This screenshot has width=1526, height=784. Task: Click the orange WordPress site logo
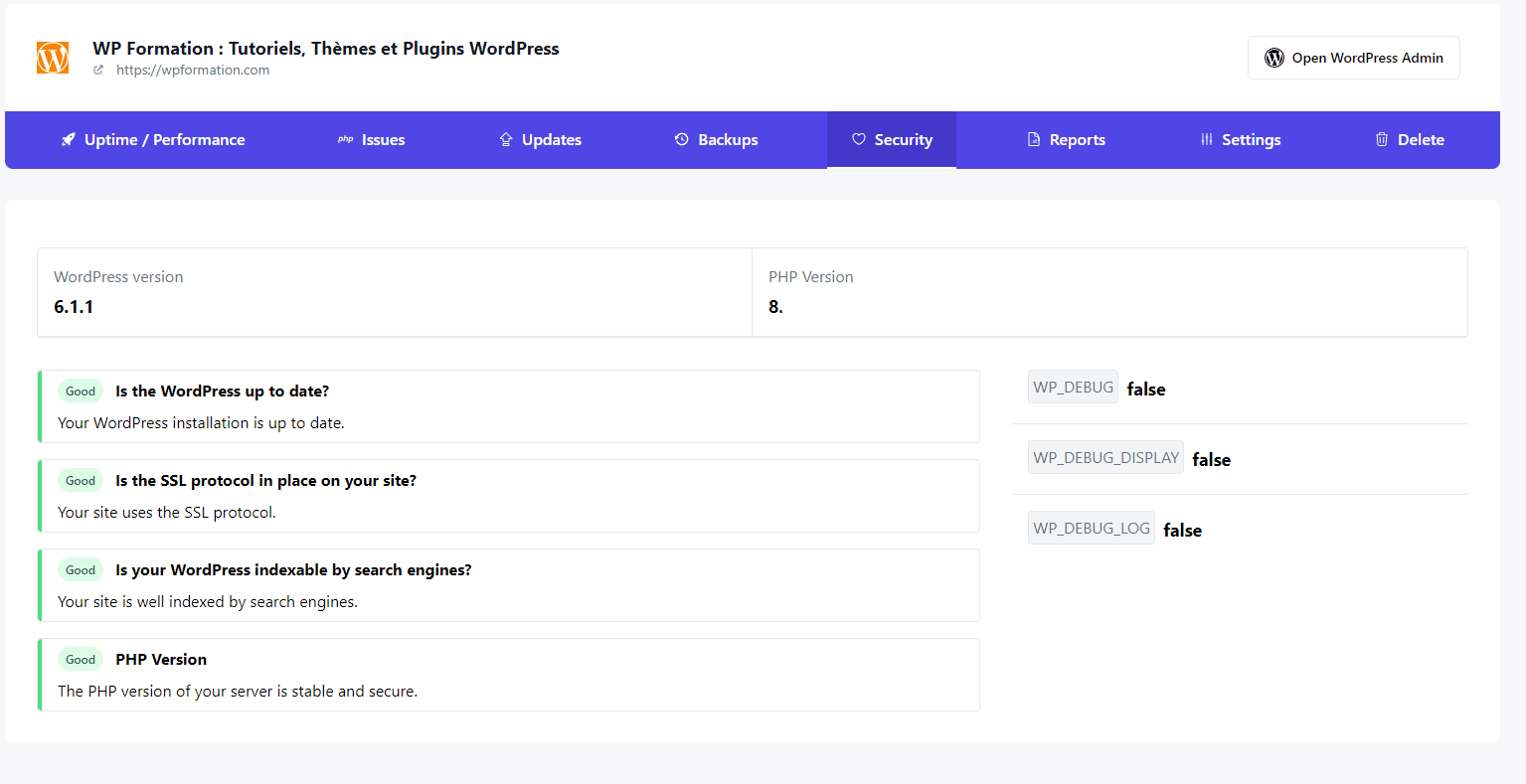pyautogui.click(x=53, y=58)
